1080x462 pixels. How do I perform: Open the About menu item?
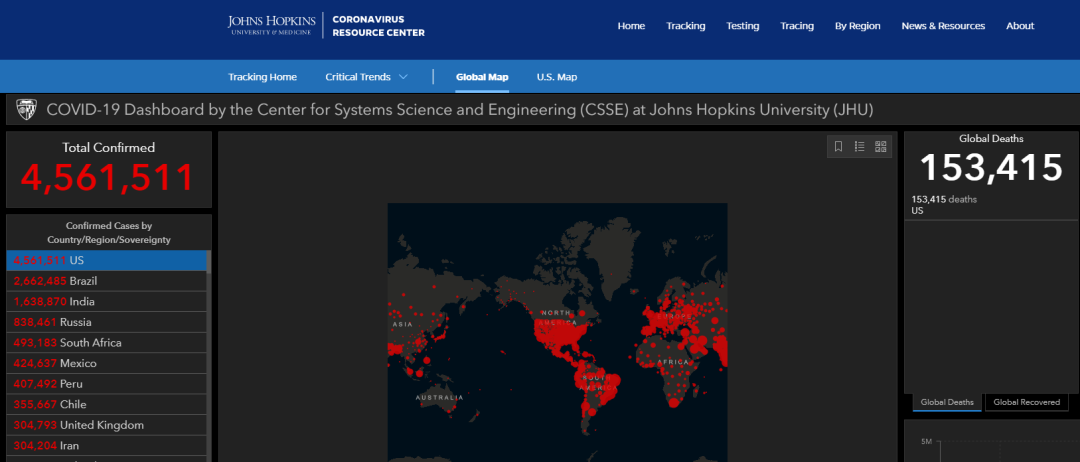click(1020, 26)
